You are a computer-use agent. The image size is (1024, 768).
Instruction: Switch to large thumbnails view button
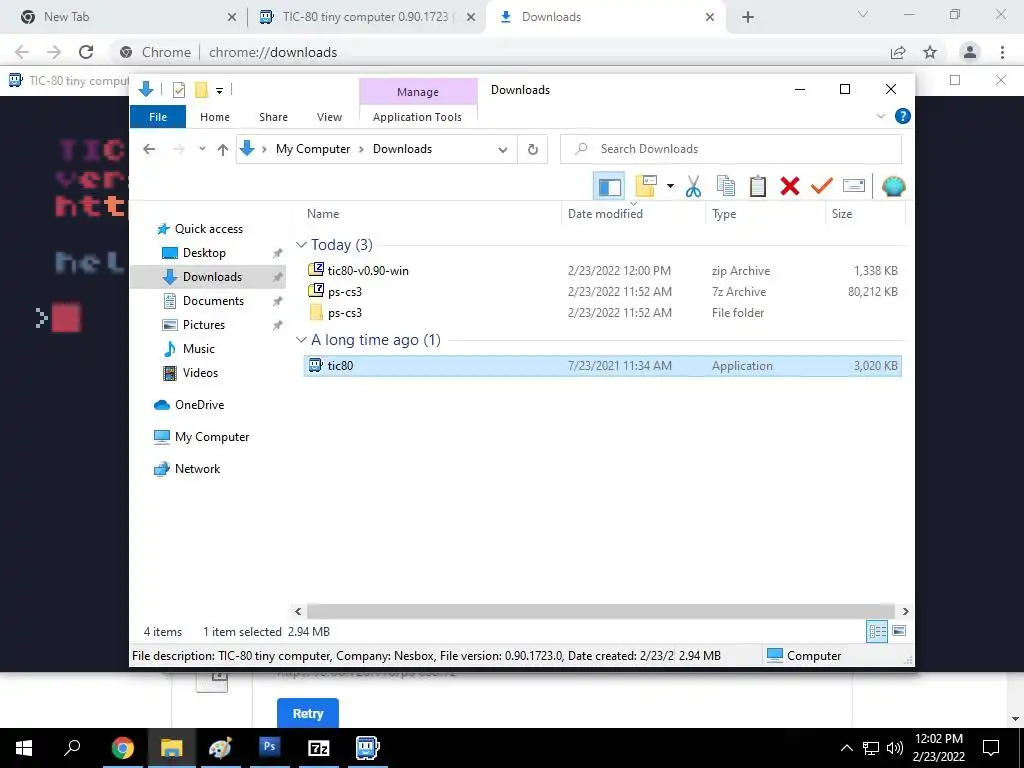point(899,632)
